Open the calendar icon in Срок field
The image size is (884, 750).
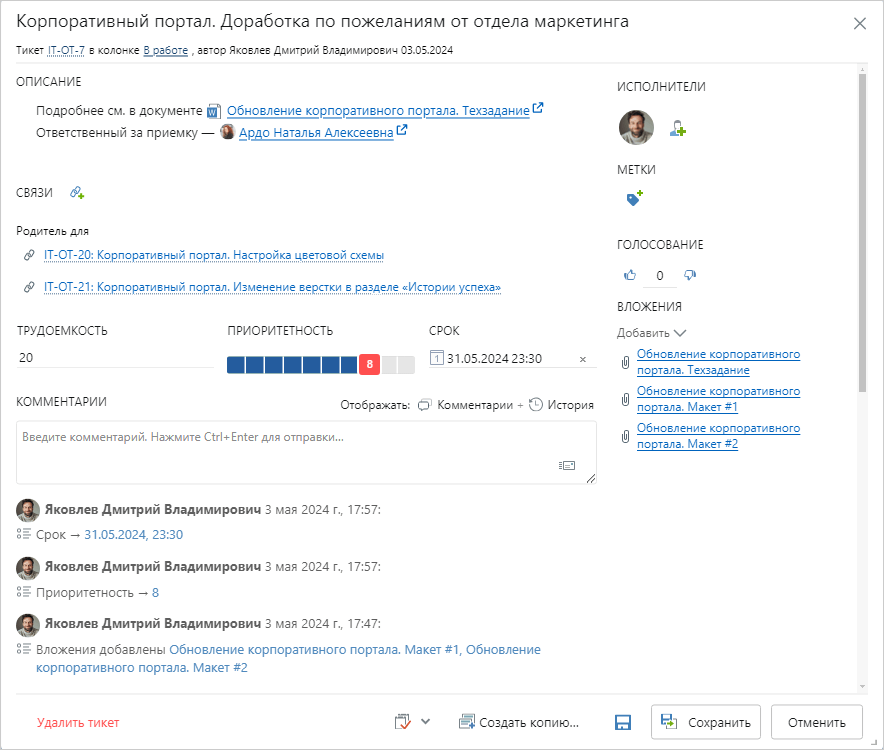436,359
